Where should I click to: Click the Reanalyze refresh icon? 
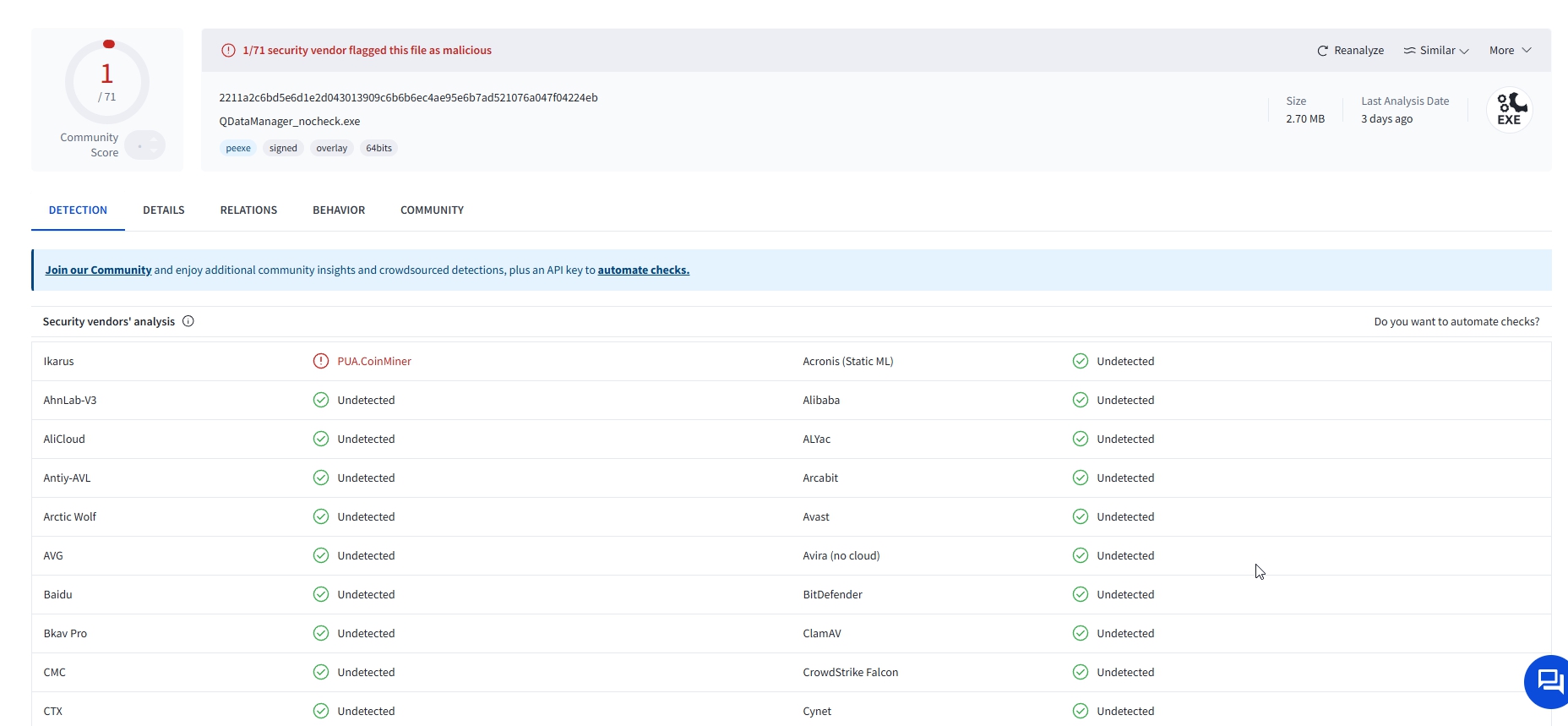pos(1322,51)
